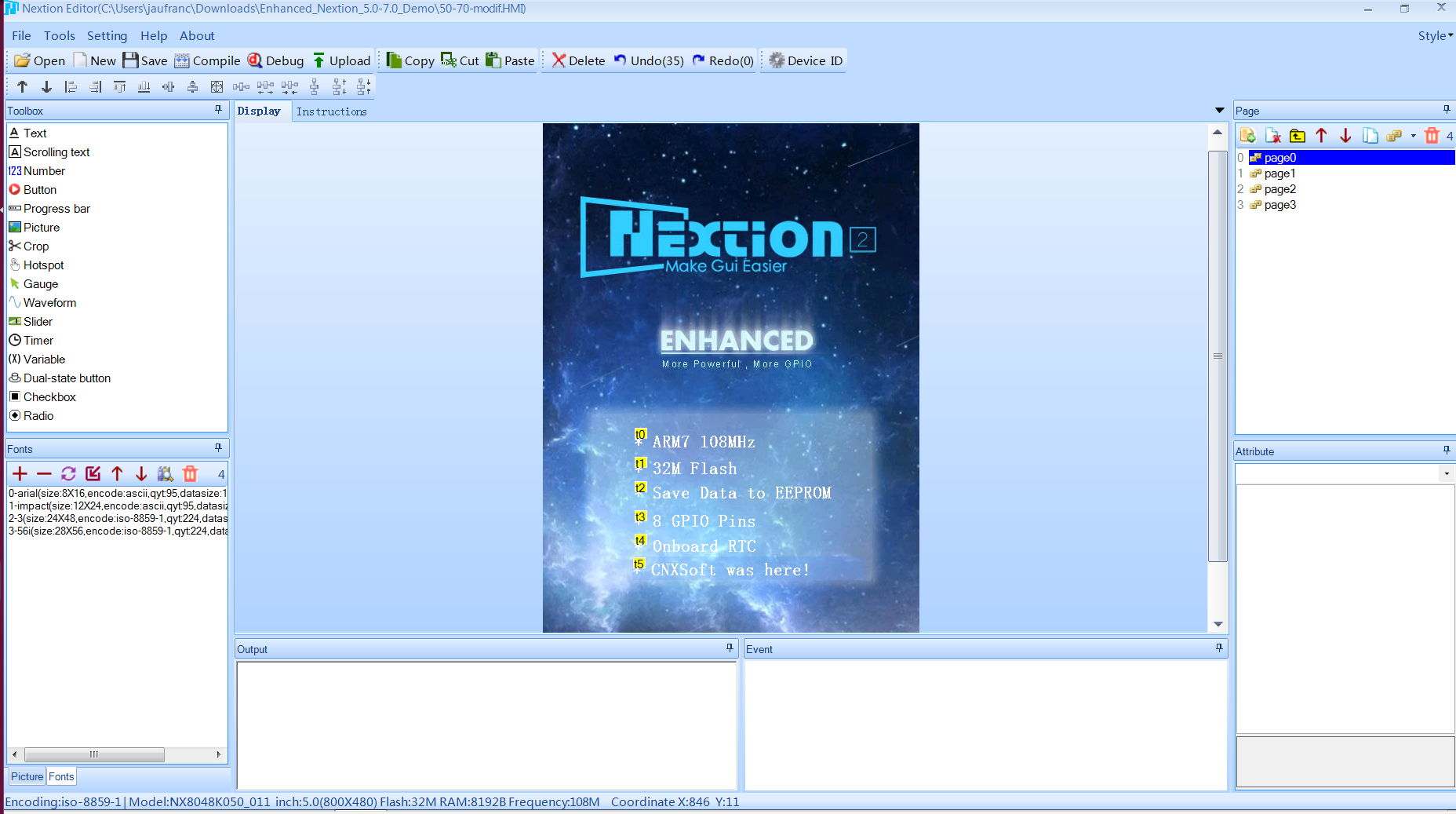The width and height of the screenshot is (1456, 814).
Task: Click the yellow import page folder icon
Action: click(1297, 136)
